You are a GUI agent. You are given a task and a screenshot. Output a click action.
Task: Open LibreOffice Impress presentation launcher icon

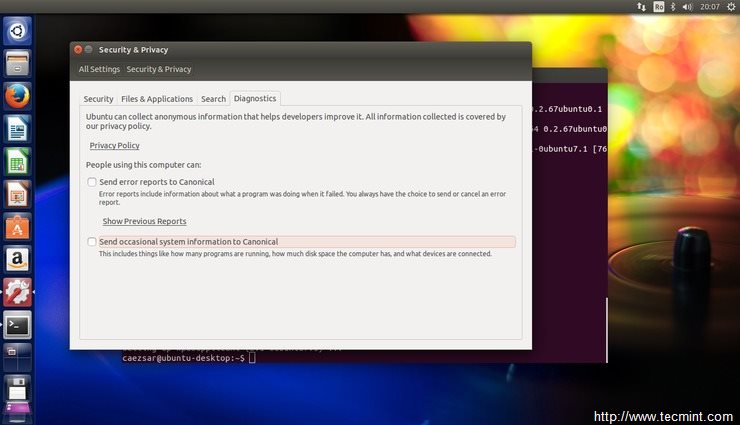(x=17, y=194)
